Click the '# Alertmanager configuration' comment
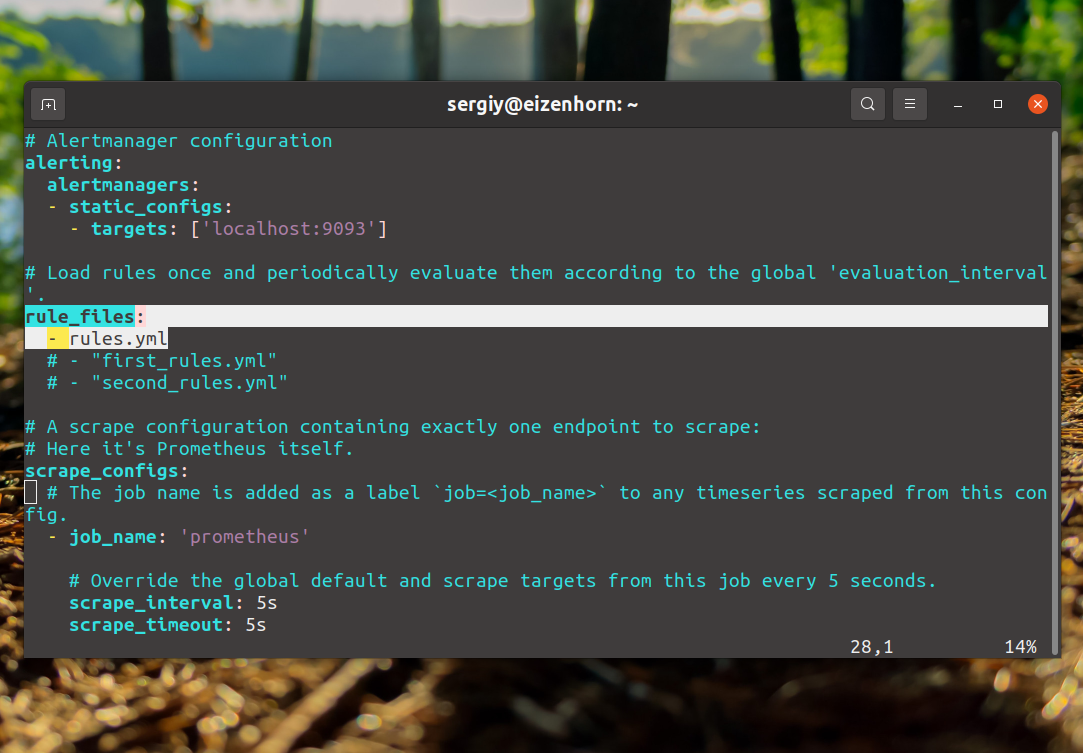The height and width of the screenshot is (753, 1083). point(179,141)
